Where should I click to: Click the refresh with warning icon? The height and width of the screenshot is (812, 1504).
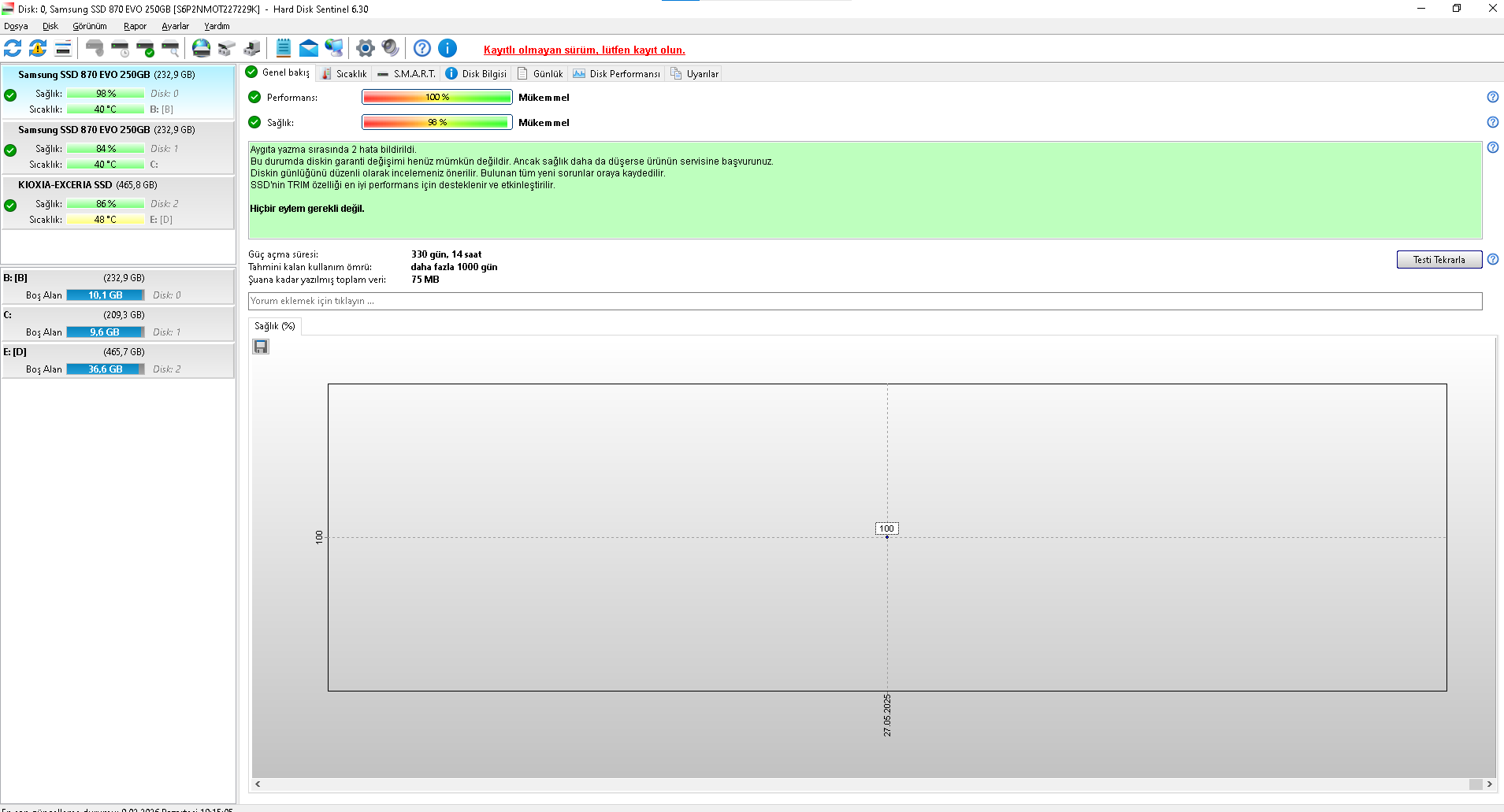click(x=38, y=48)
